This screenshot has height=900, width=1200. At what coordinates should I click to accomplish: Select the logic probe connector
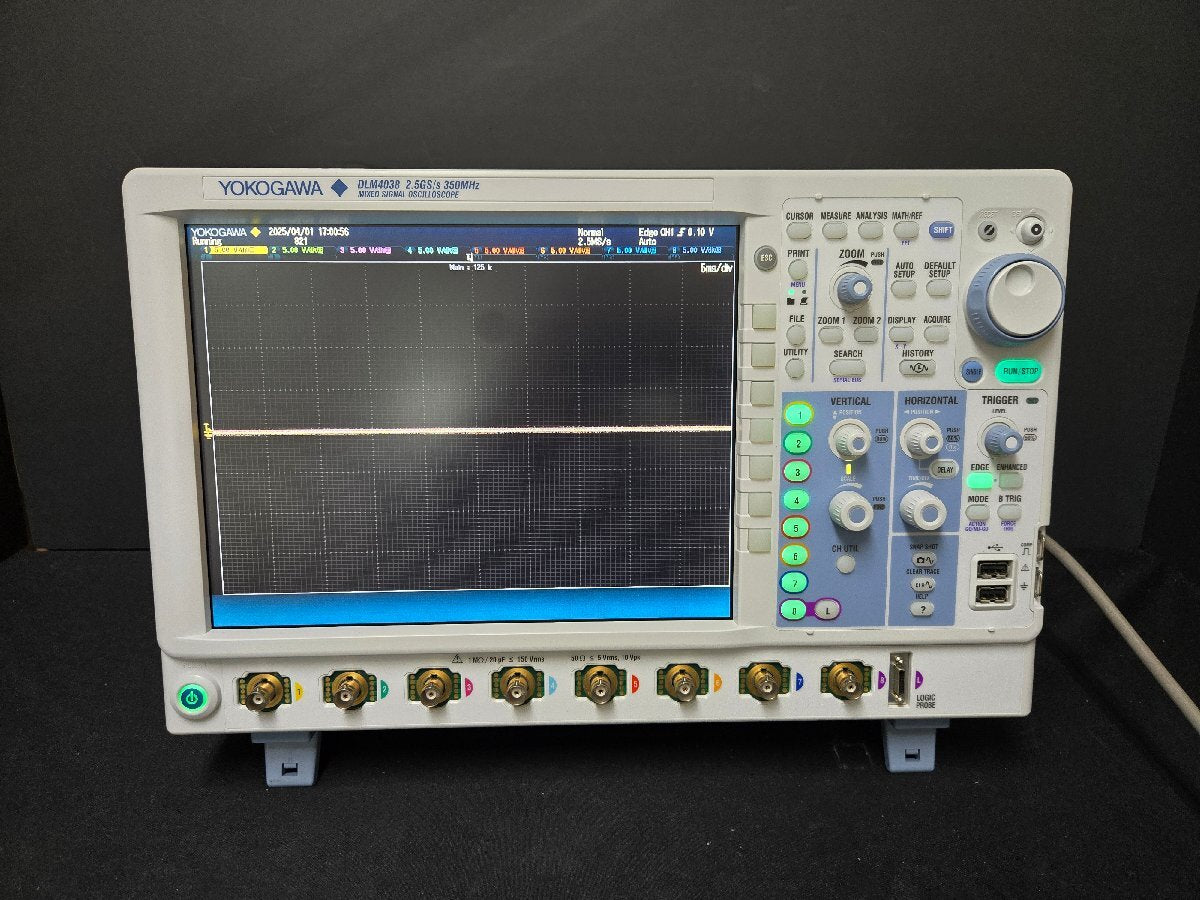point(899,680)
